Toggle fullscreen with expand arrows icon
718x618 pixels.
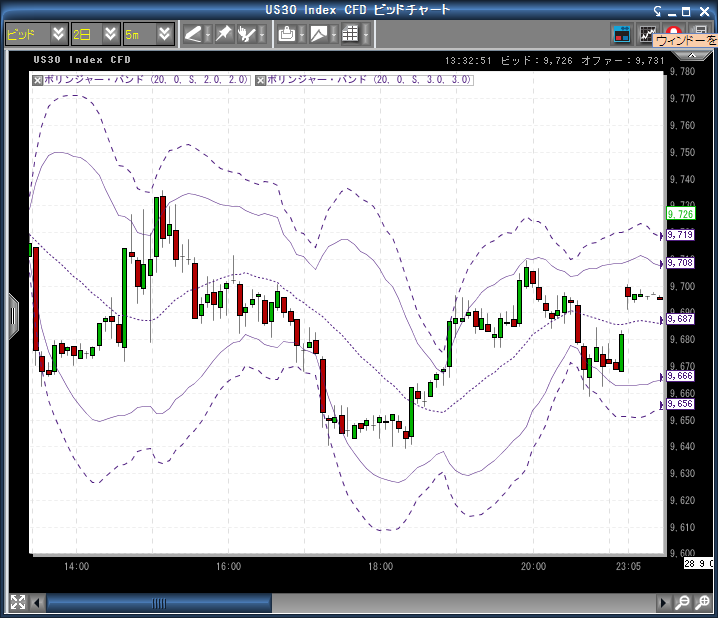point(17,603)
